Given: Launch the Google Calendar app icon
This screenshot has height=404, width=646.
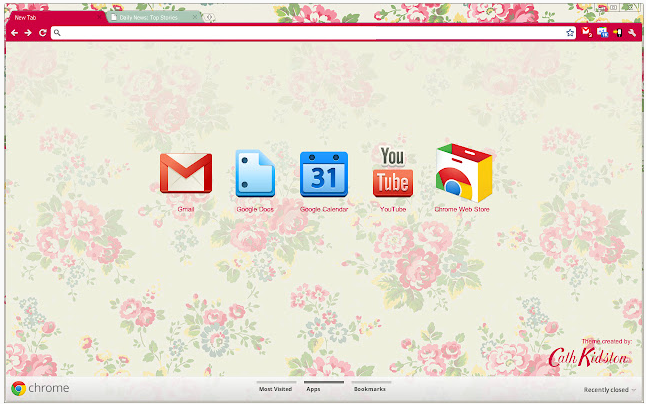Looking at the screenshot, I should pyautogui.click(x=324, y=174).
